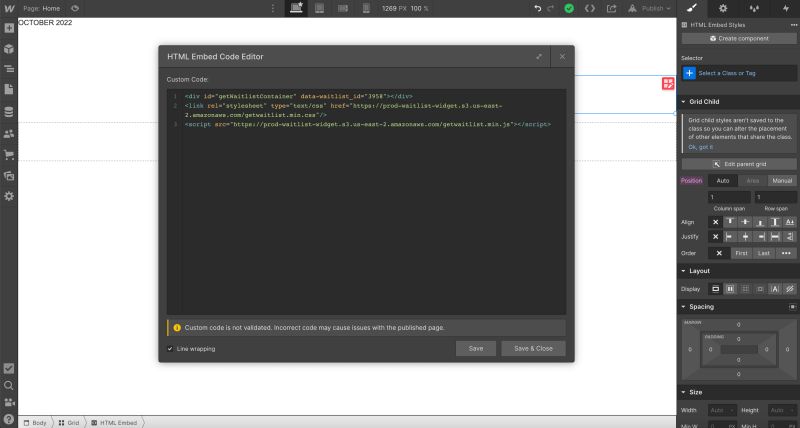The height and width of the screenshot is (428, 800).
Task: Click the Column span input
Action: [x=729, y=197]
